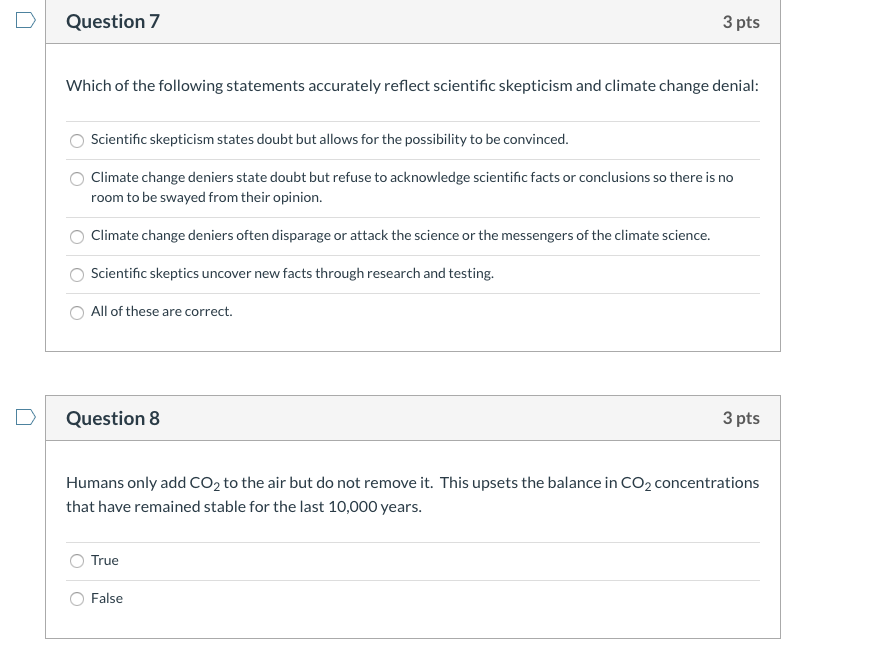Click the True answer label text
Image resolution: width=871 pixels, height=668 pixels.
[104, 561]
